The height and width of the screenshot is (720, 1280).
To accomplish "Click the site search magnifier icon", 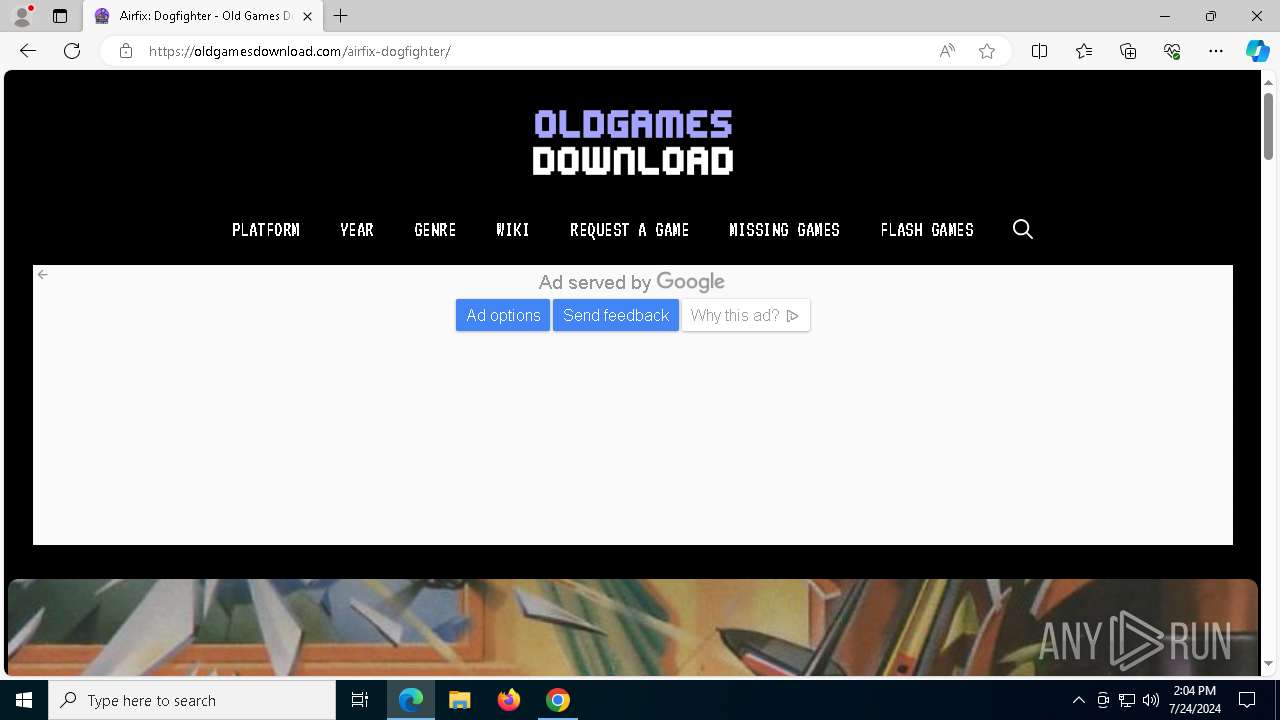I will pyautogui.click(x=1022, y=230).
